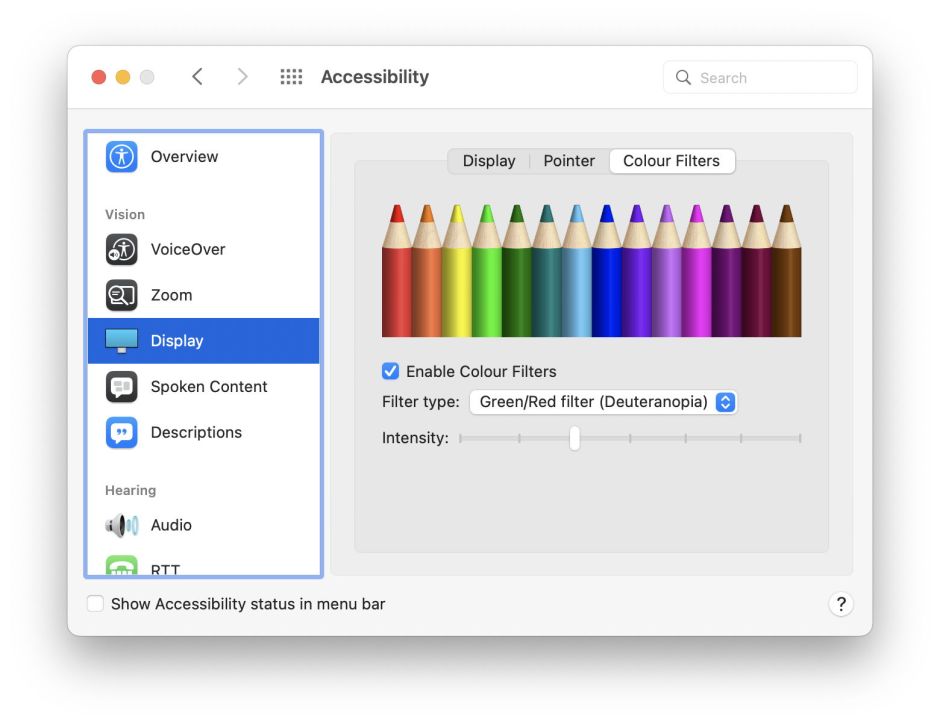The width and height of the screenshot is (940, 725).
Task: Open the VoiceOver settings icon
Action: (120, 249)
